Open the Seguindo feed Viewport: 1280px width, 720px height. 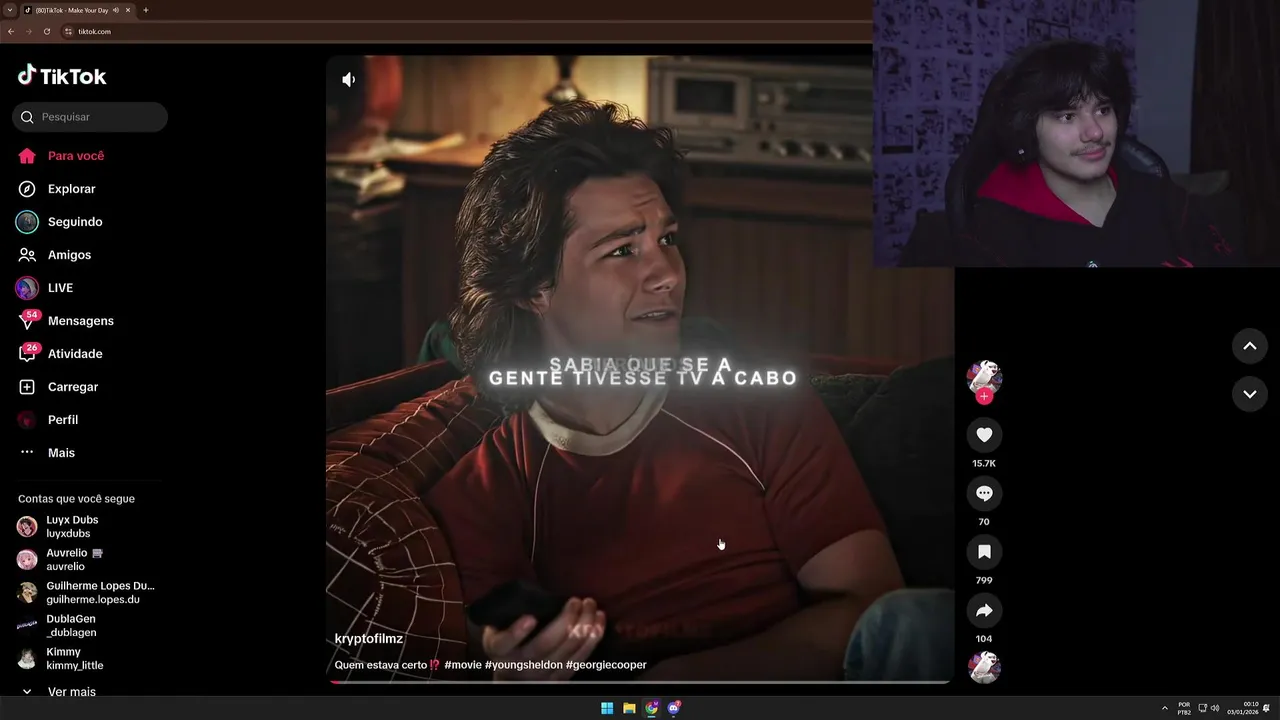tap(75, 222)
